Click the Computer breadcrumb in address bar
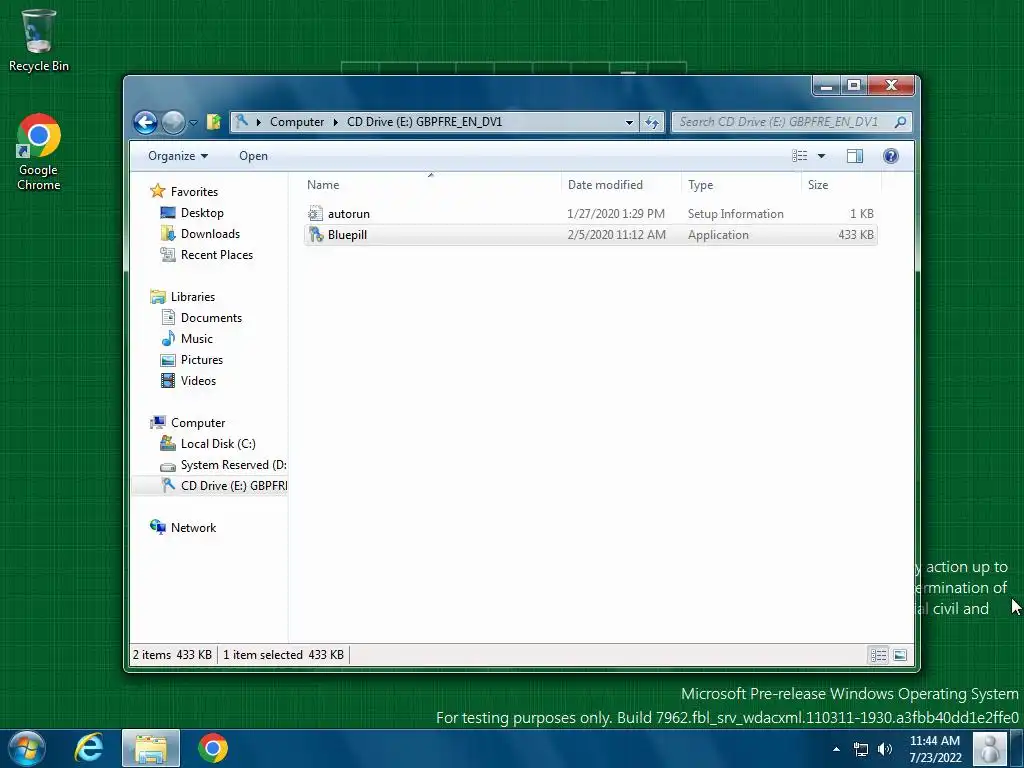 [x=296, y=121]
